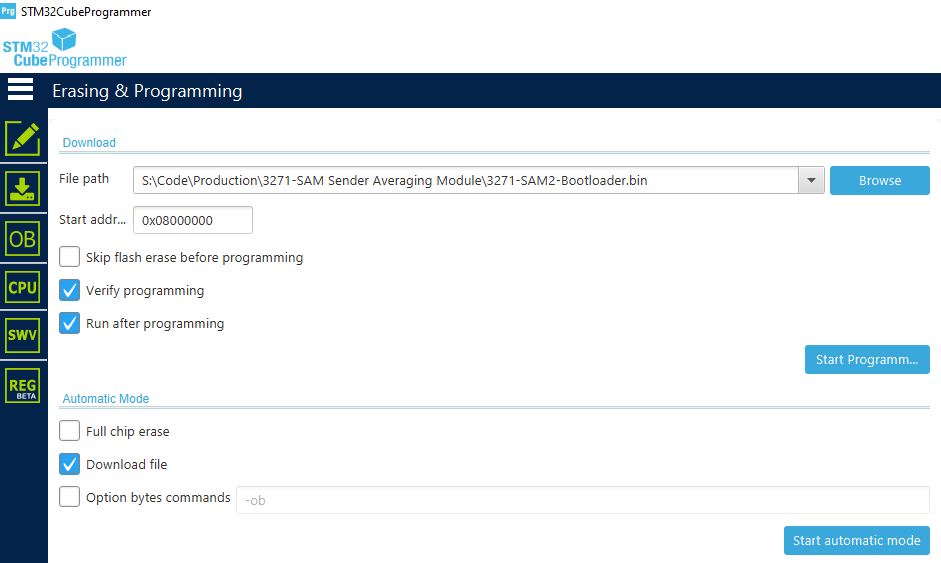Click the Prg title bar app icon
The image size is (941, 563).
[8, 11]
